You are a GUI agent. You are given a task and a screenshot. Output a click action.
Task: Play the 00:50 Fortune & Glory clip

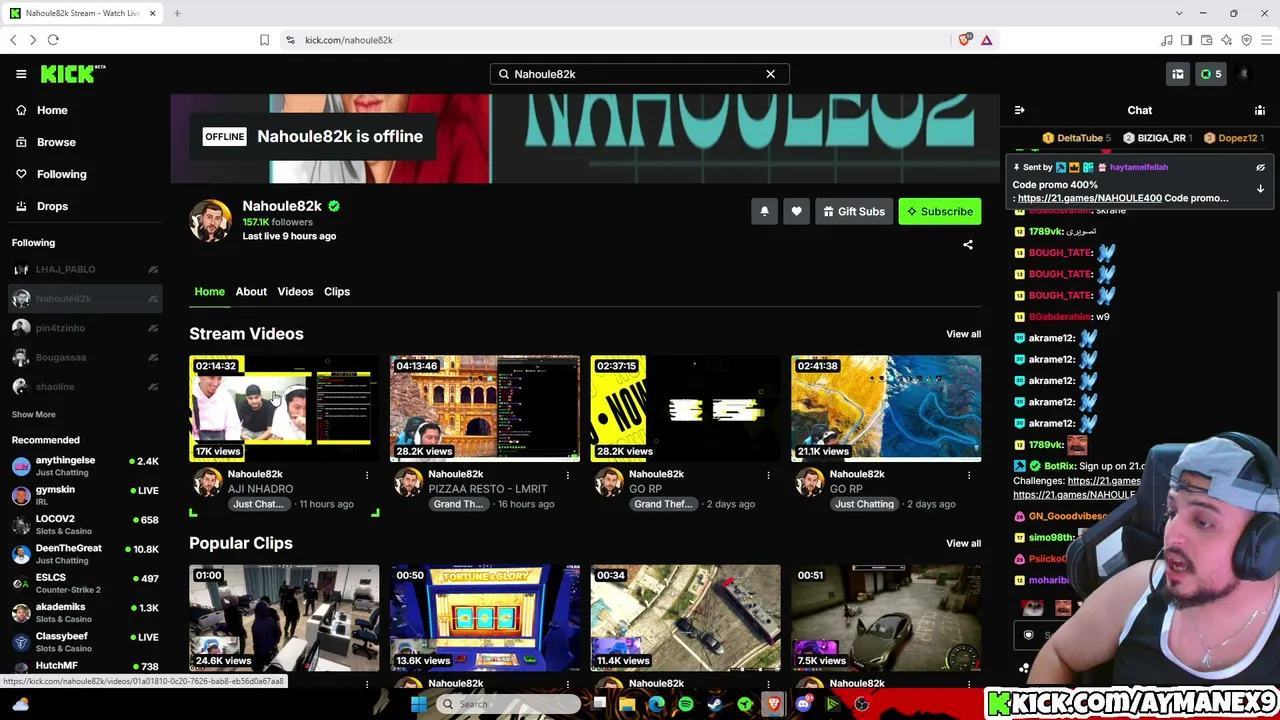(x=485, y=618)
